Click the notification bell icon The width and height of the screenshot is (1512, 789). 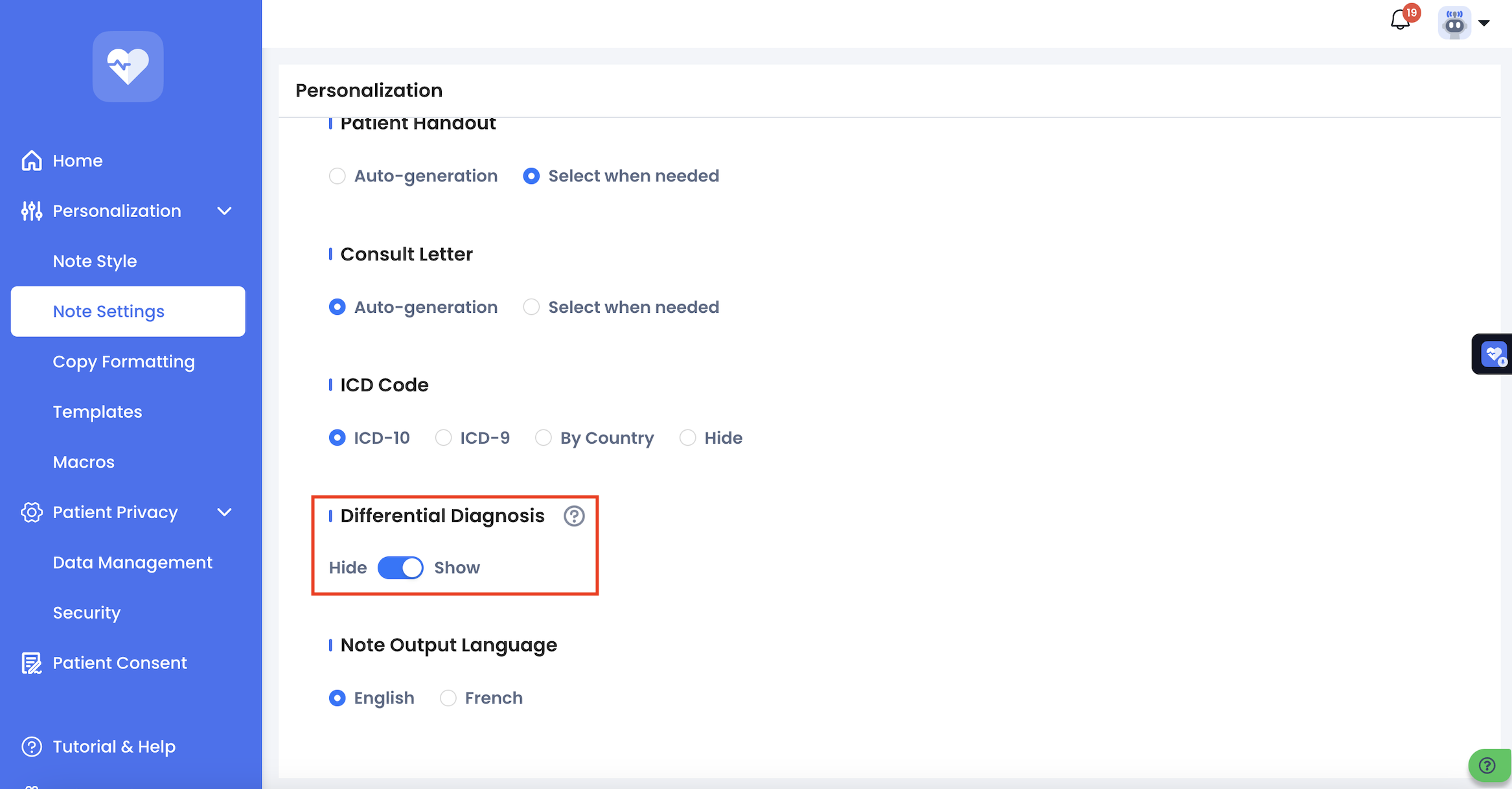[x=1400, y=21]
